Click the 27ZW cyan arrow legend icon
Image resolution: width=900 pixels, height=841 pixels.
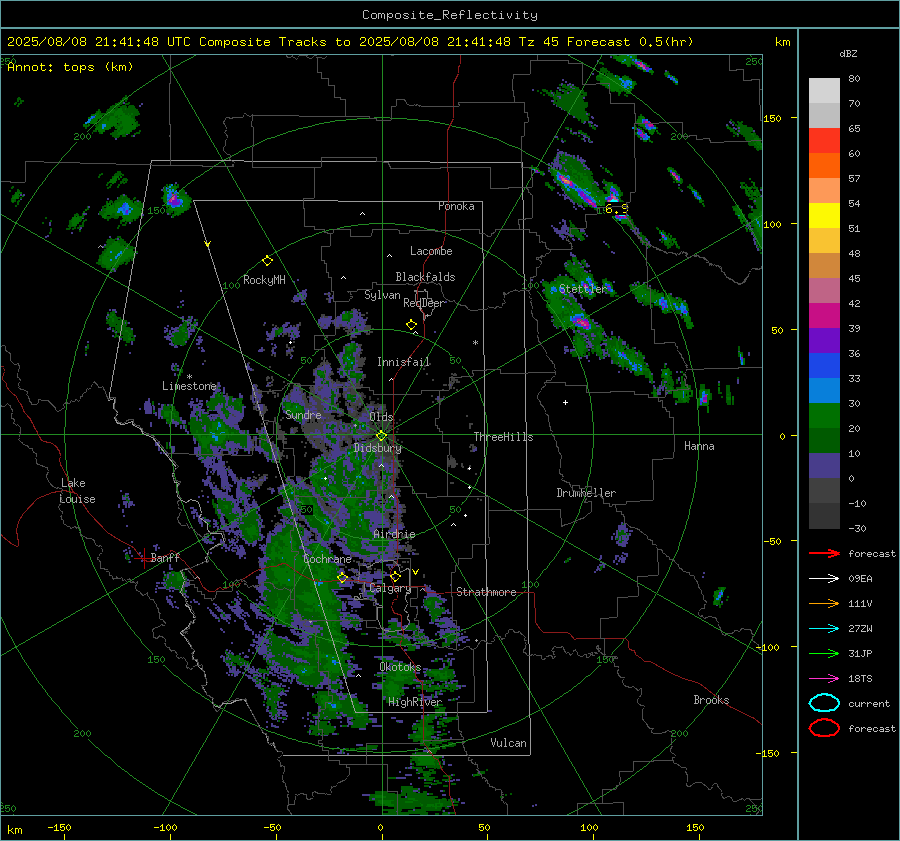click(824, 629)
